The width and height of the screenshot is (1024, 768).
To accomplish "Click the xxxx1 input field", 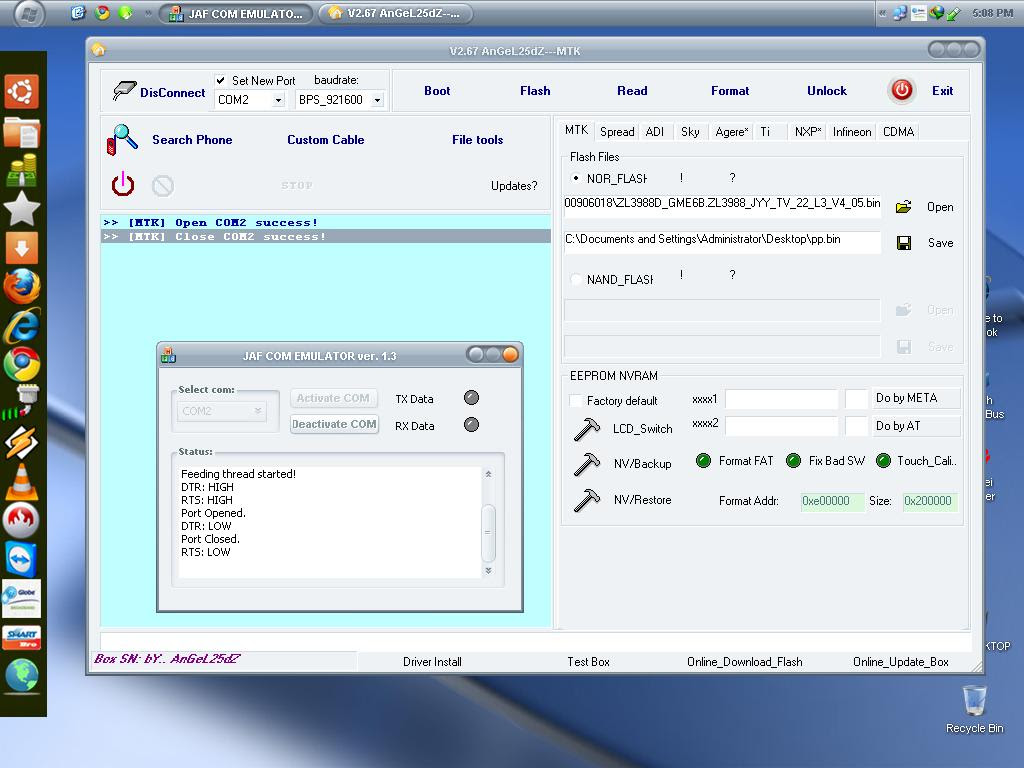I will click(x=781, y=398).
